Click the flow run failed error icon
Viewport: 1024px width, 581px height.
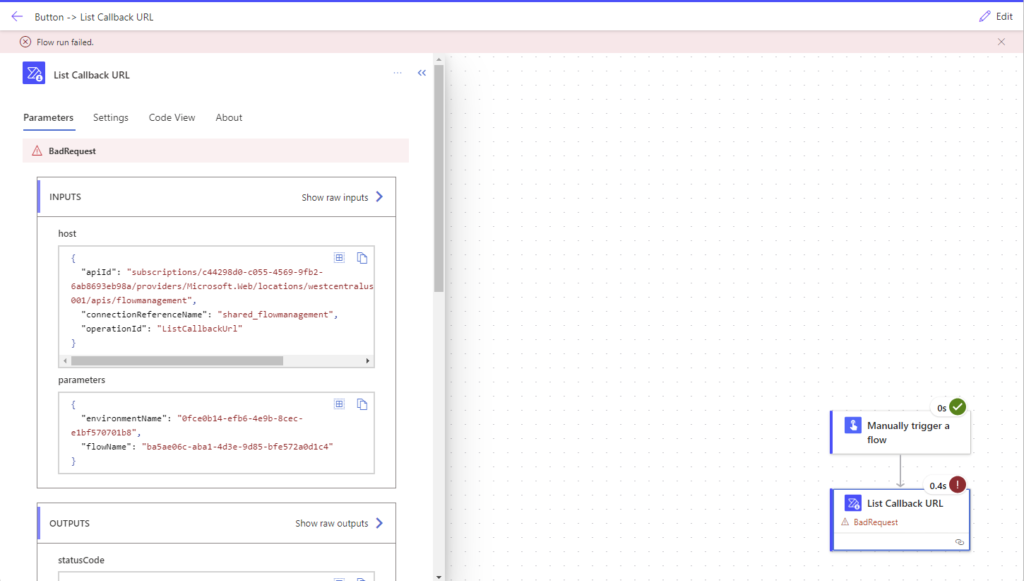pos(25,42)
